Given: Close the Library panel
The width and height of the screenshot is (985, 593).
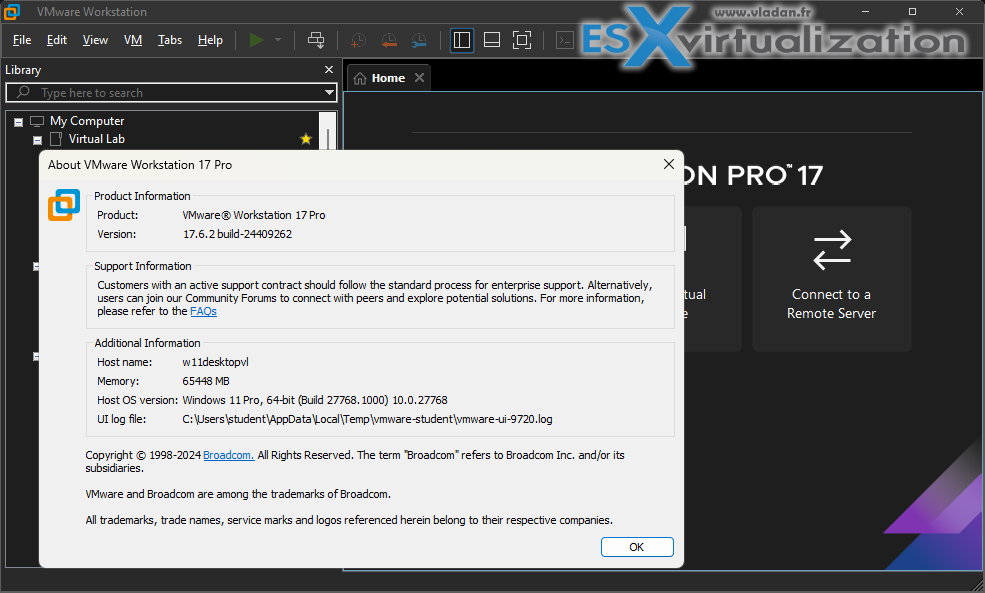Looking at the screenshot, I should 329,70.
